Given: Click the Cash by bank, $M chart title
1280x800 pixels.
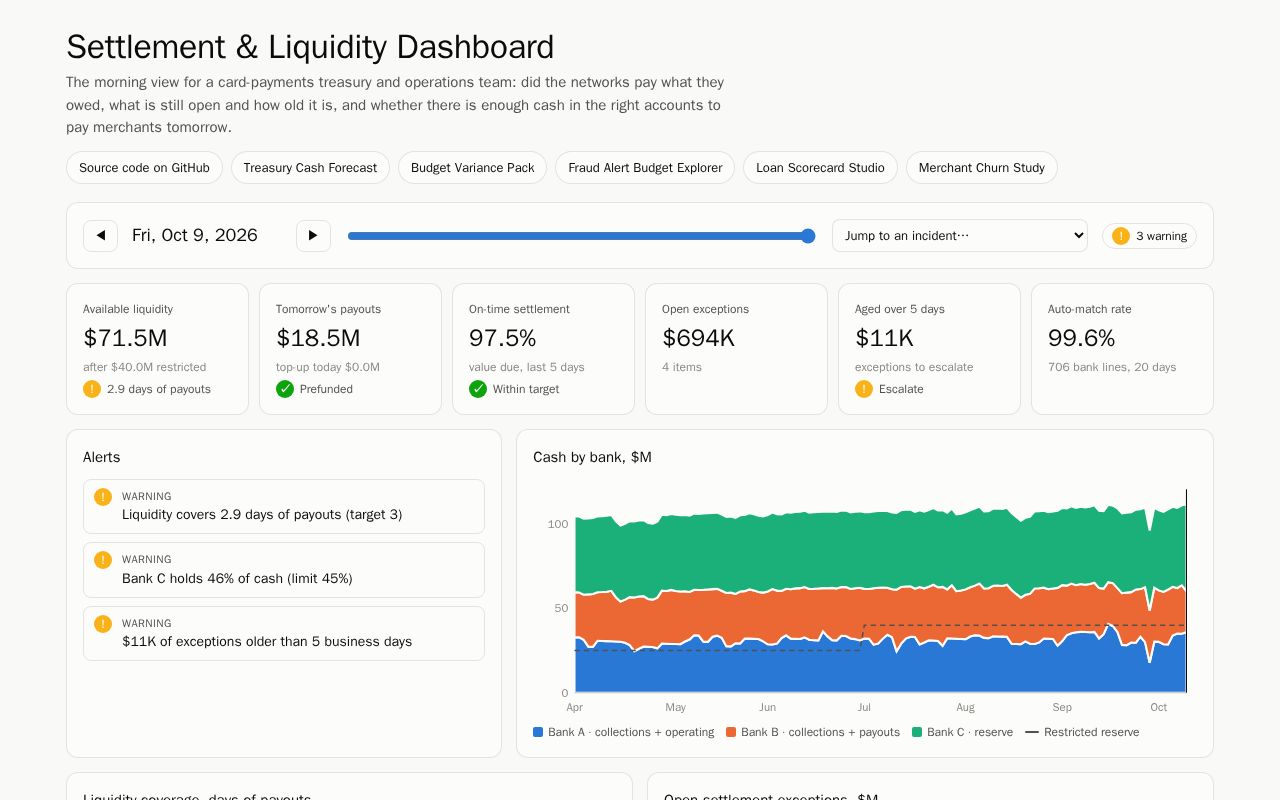Looking at the screenshot, I should click(592, 457).
